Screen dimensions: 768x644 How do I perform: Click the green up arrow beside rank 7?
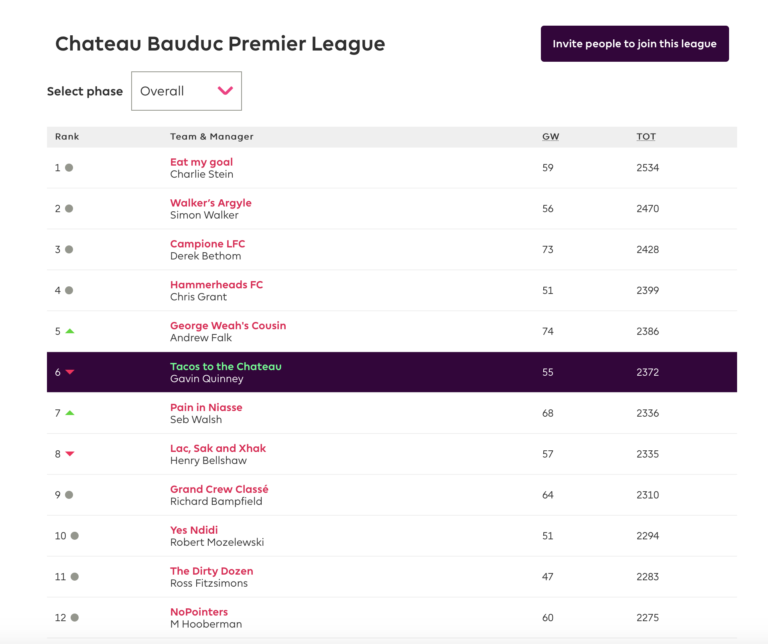70,413
